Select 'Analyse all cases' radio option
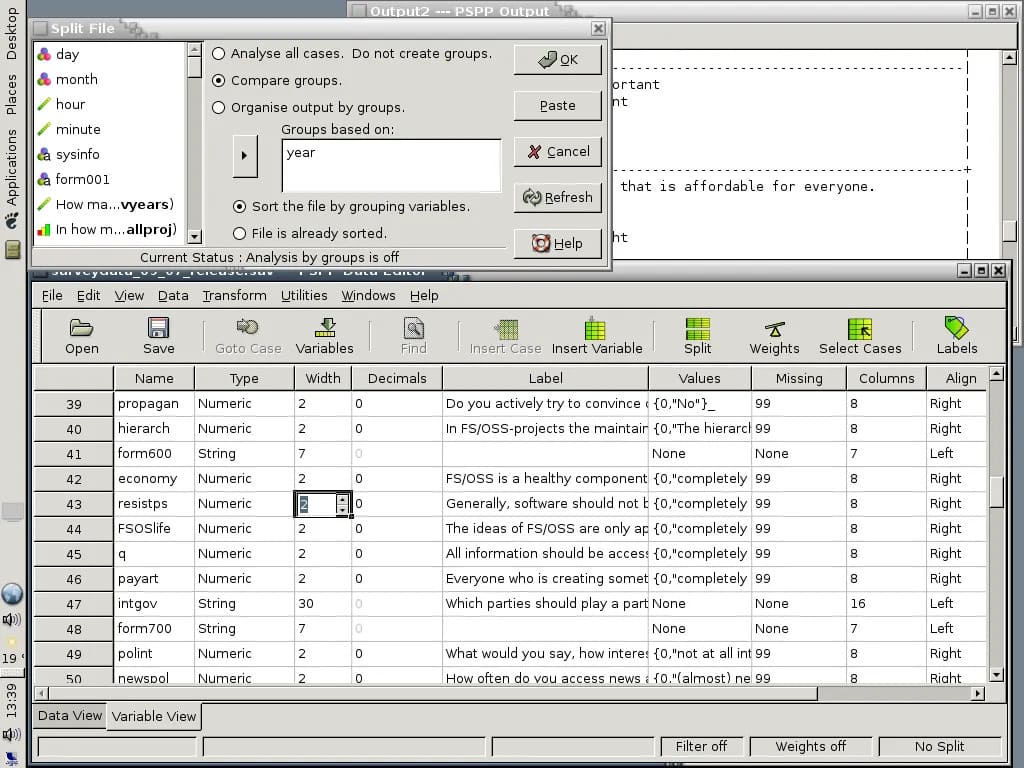The image size is (1024, 768). [x=219, y=54]
